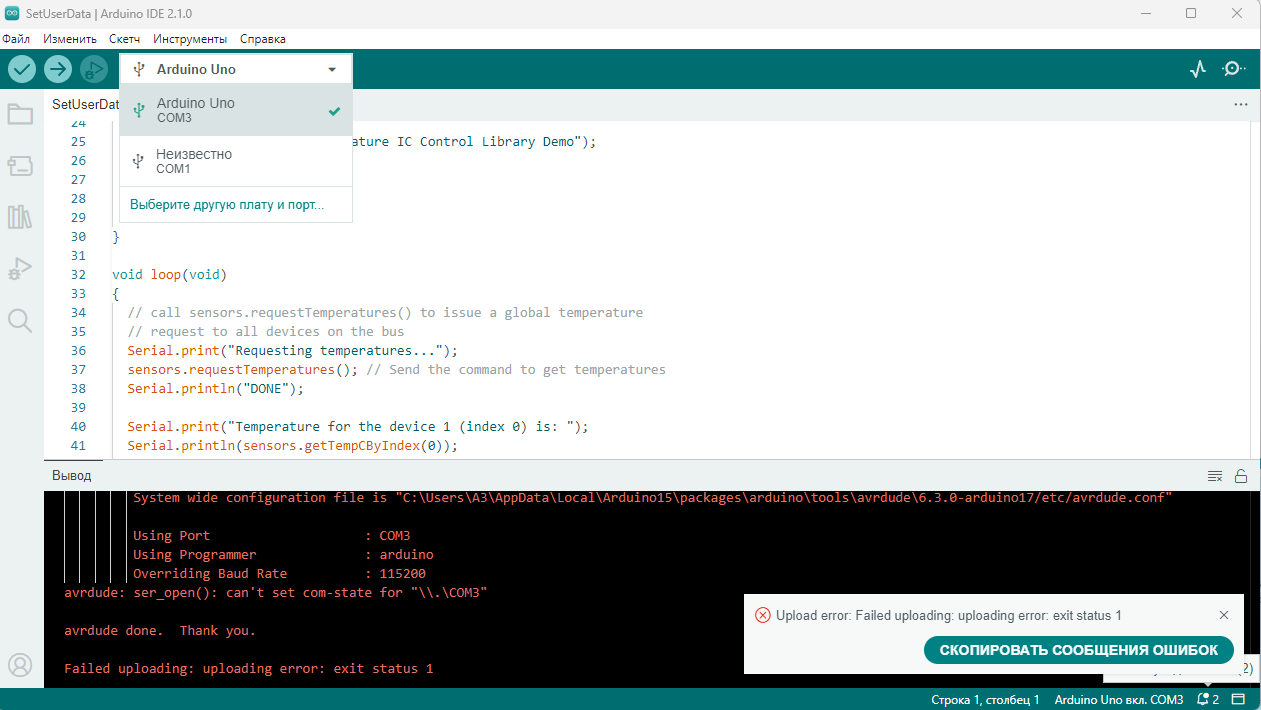The height and width of the screenshot is (710, 1261).
Task: Click the Вывод output panel header
Action: click(72, 476)
